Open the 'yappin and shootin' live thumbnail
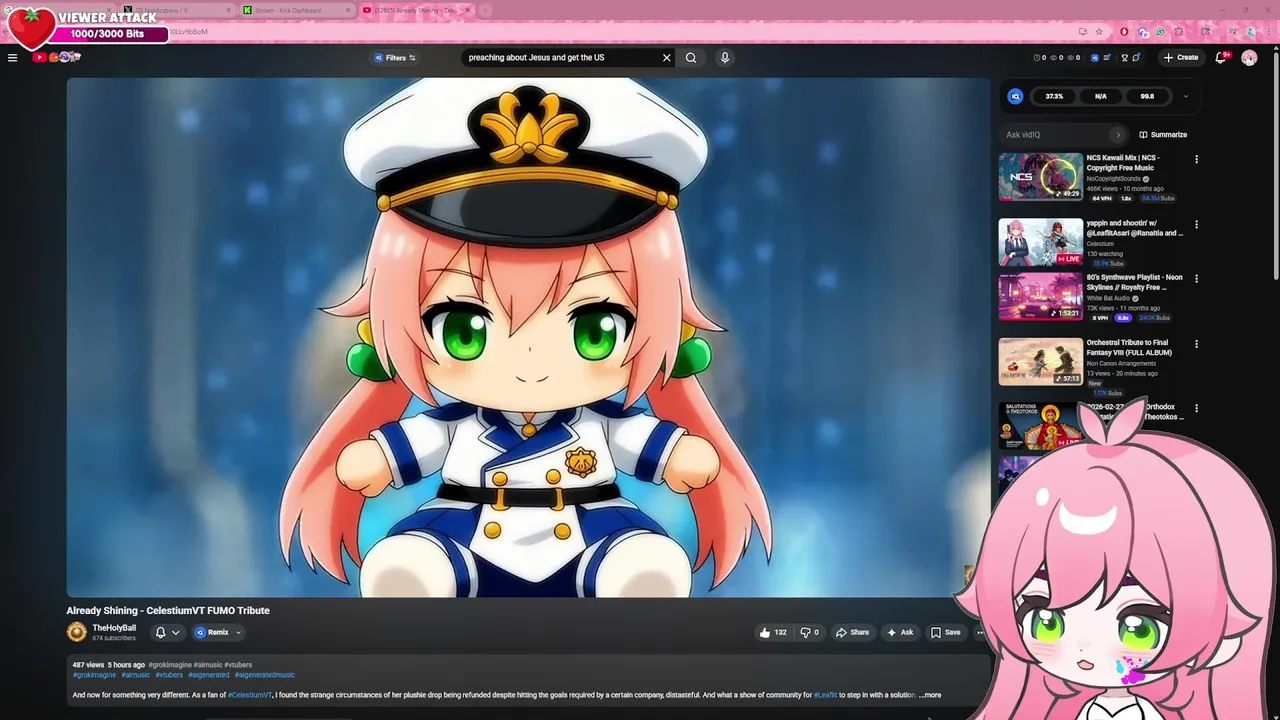The width and height of the screenshot is (1280, 720). 1040,242
